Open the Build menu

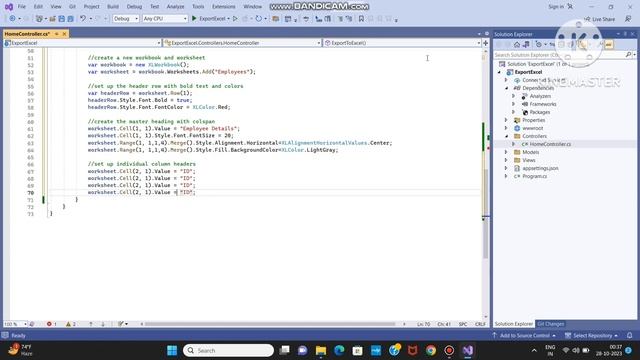tap(113, 7)
